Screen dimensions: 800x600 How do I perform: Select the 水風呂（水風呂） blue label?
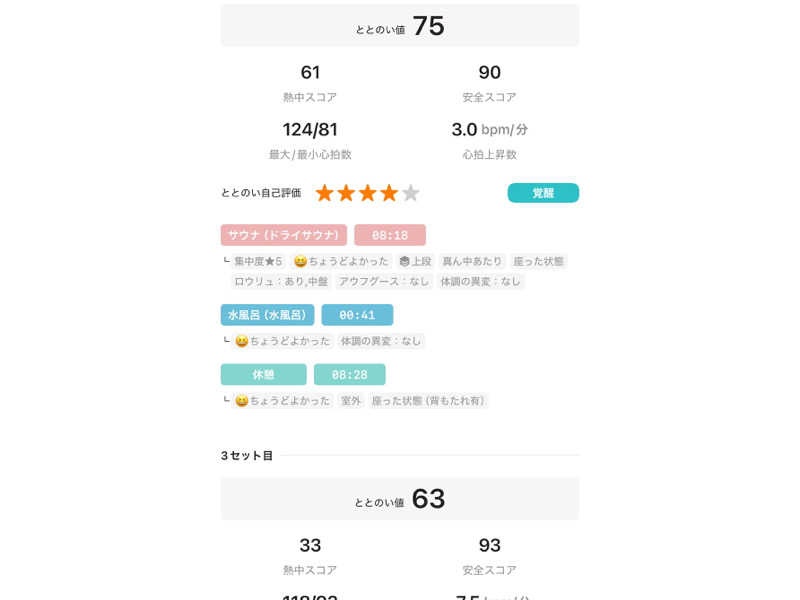tap(267, 315)
